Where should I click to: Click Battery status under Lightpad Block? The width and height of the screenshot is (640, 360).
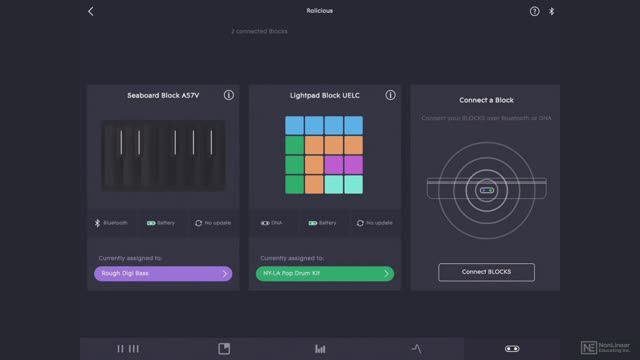[x=322, y=223]
